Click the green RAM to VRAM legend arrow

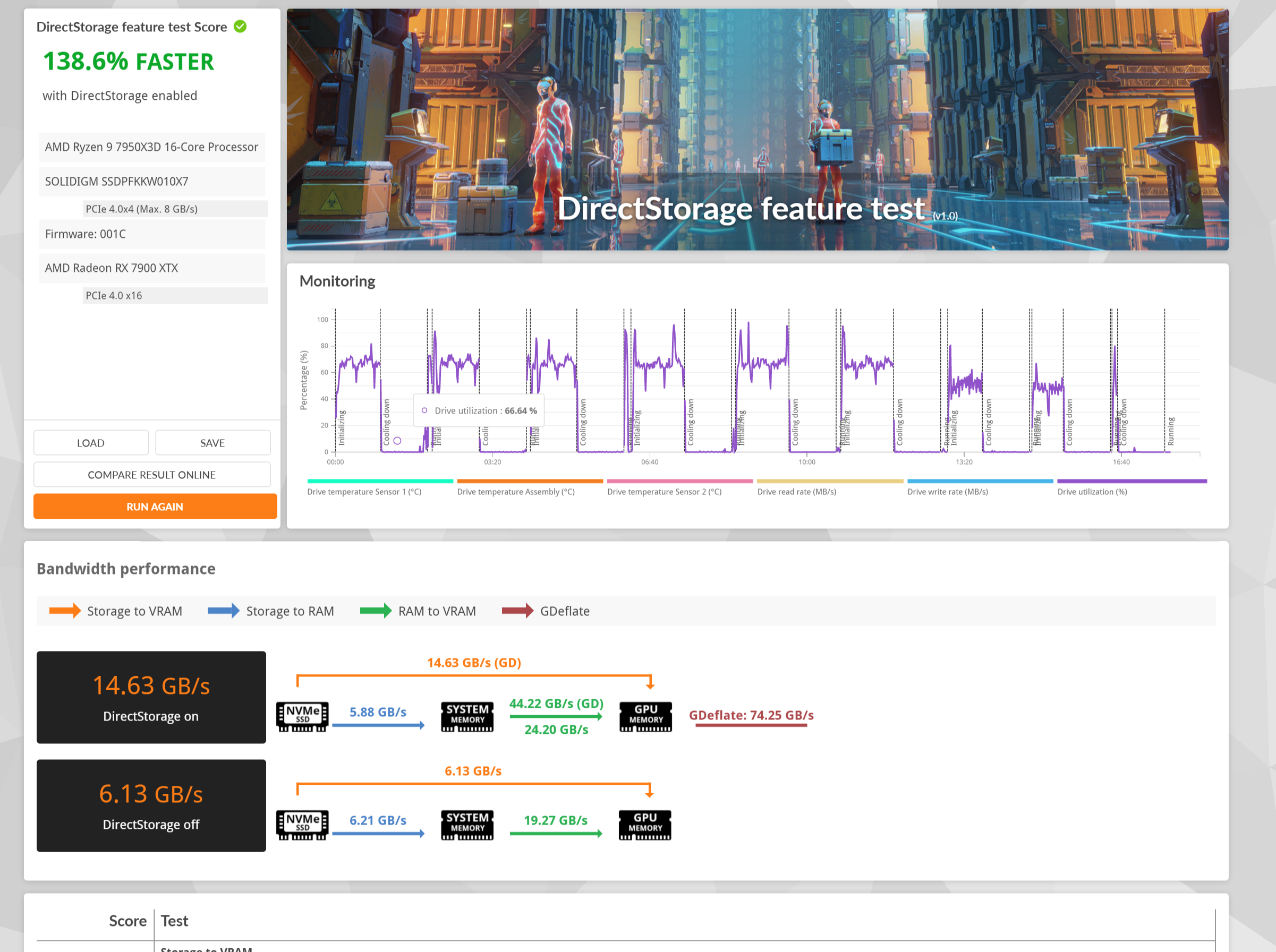point(376,611)
